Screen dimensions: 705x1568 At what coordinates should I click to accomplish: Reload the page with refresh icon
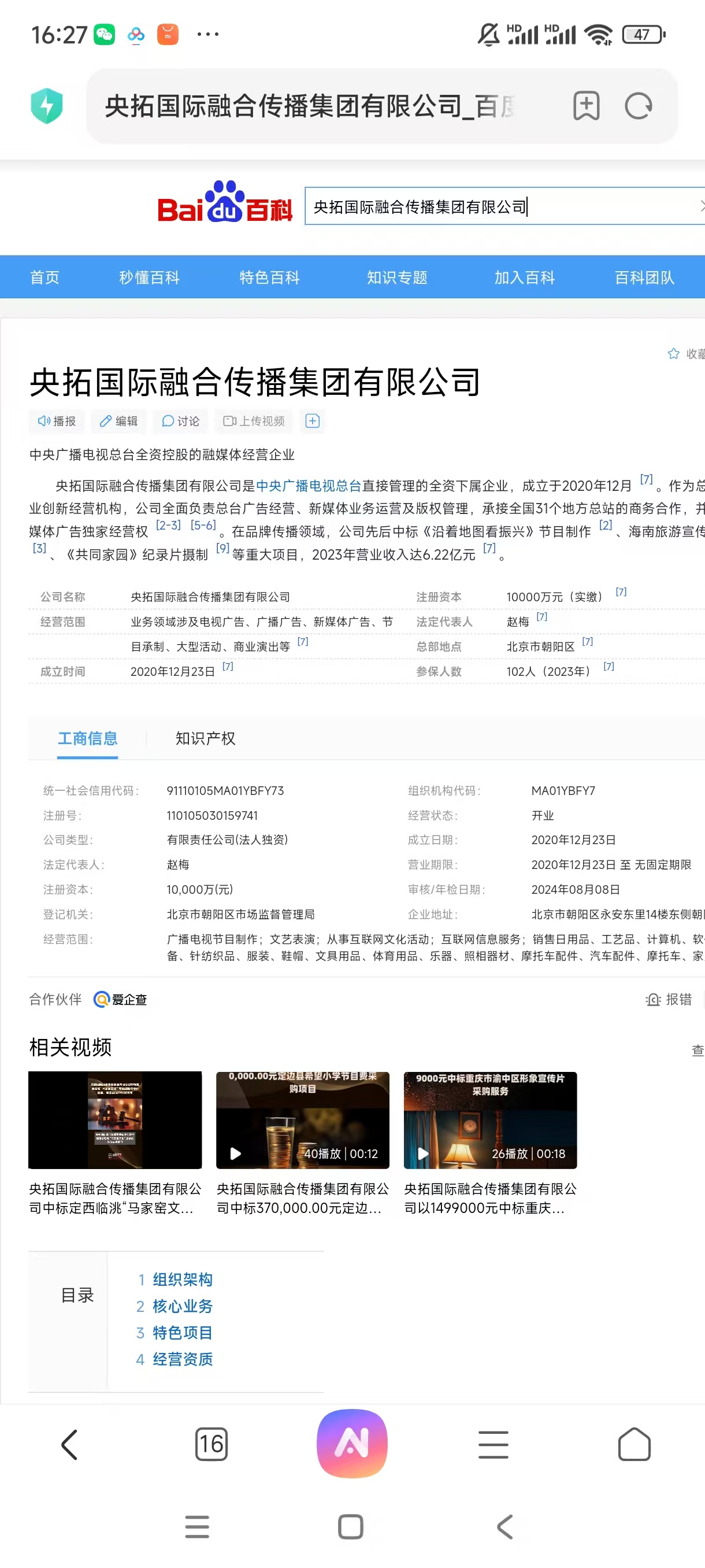638,106
